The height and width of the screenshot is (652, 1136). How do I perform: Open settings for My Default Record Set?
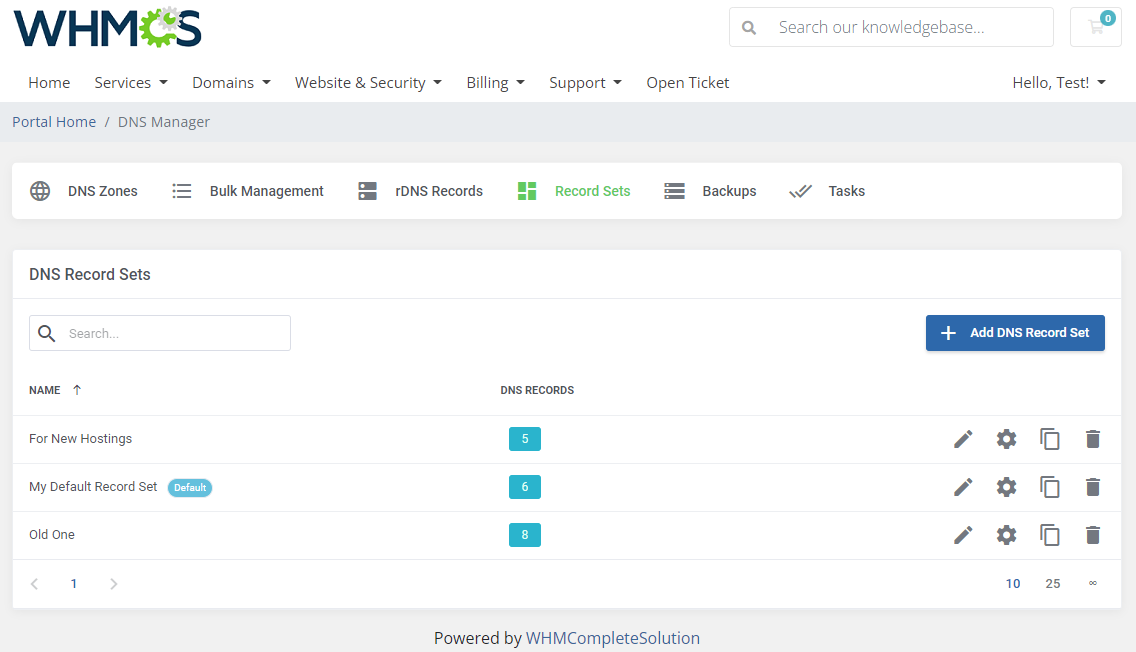click(1006, 487)
